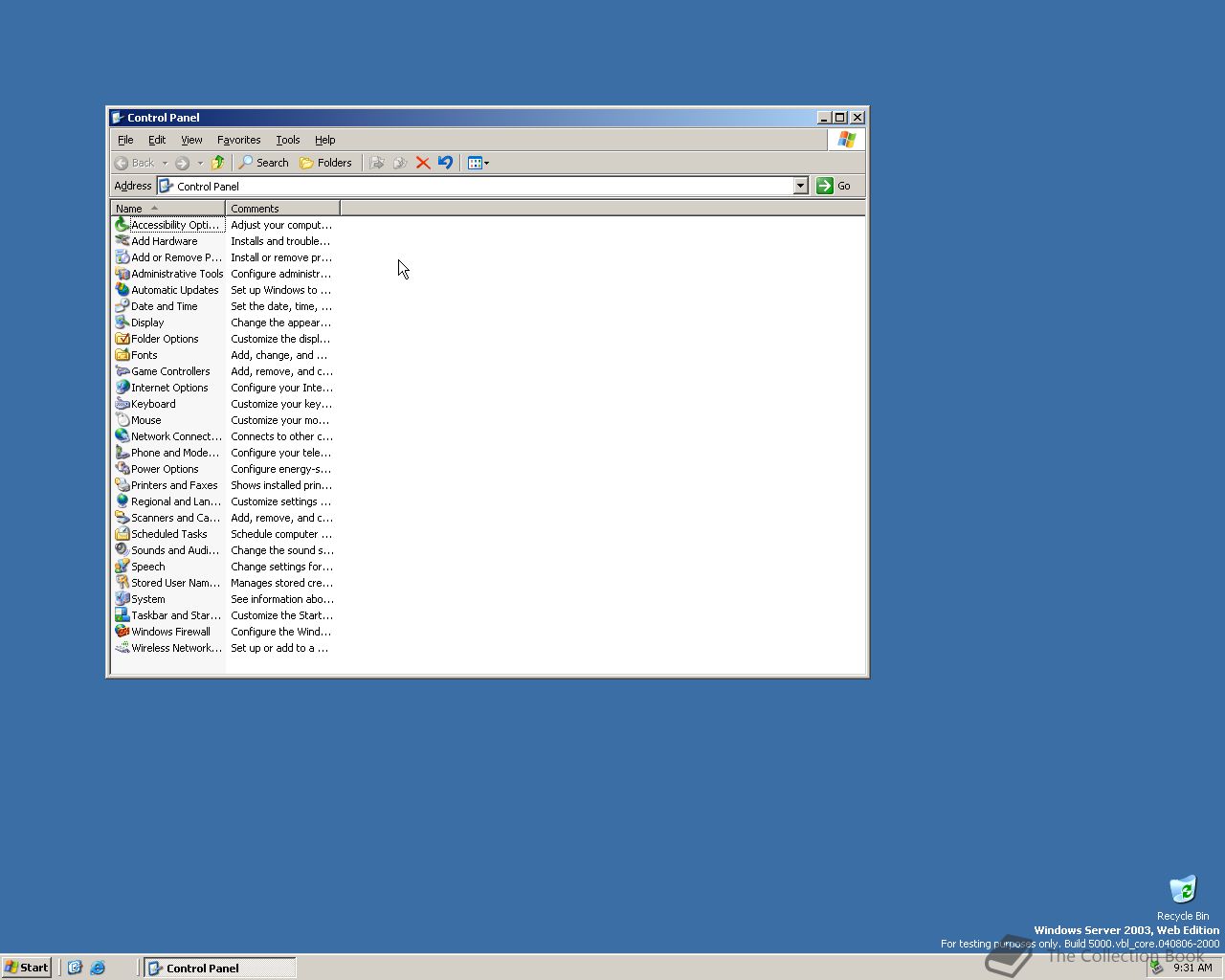This screenshot has width=1225, height=980.
Task: Click the Windows Firewall icon
Action: (122, 632)
